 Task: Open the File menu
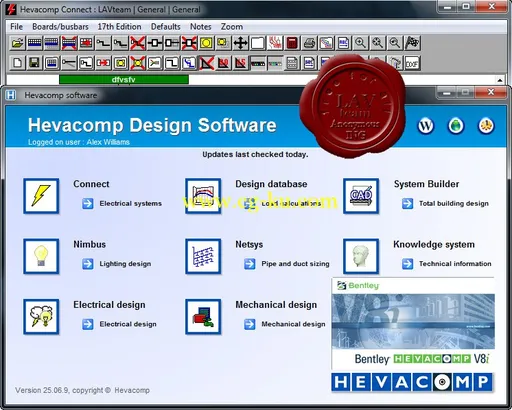point(16,27)
